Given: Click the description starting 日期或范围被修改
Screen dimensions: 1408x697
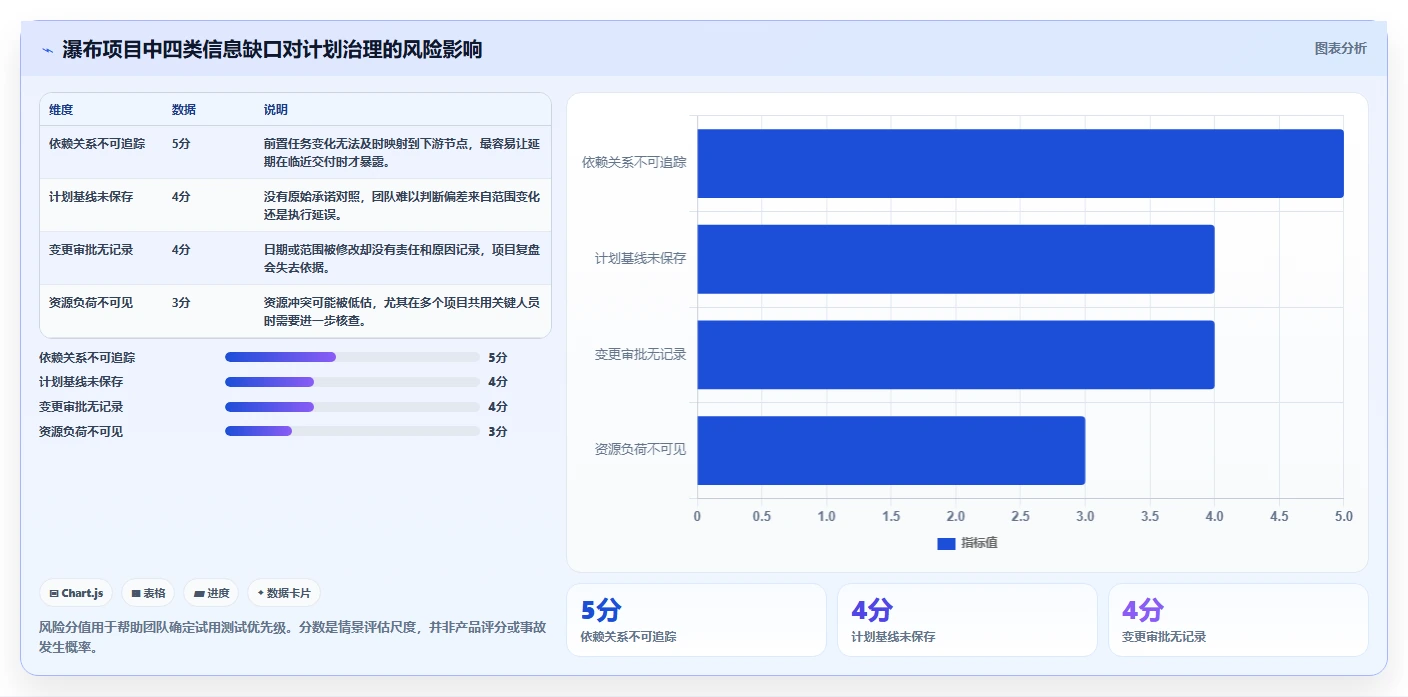Looking at the screenshot, I should pyautogui.click(x=402, y=258).
